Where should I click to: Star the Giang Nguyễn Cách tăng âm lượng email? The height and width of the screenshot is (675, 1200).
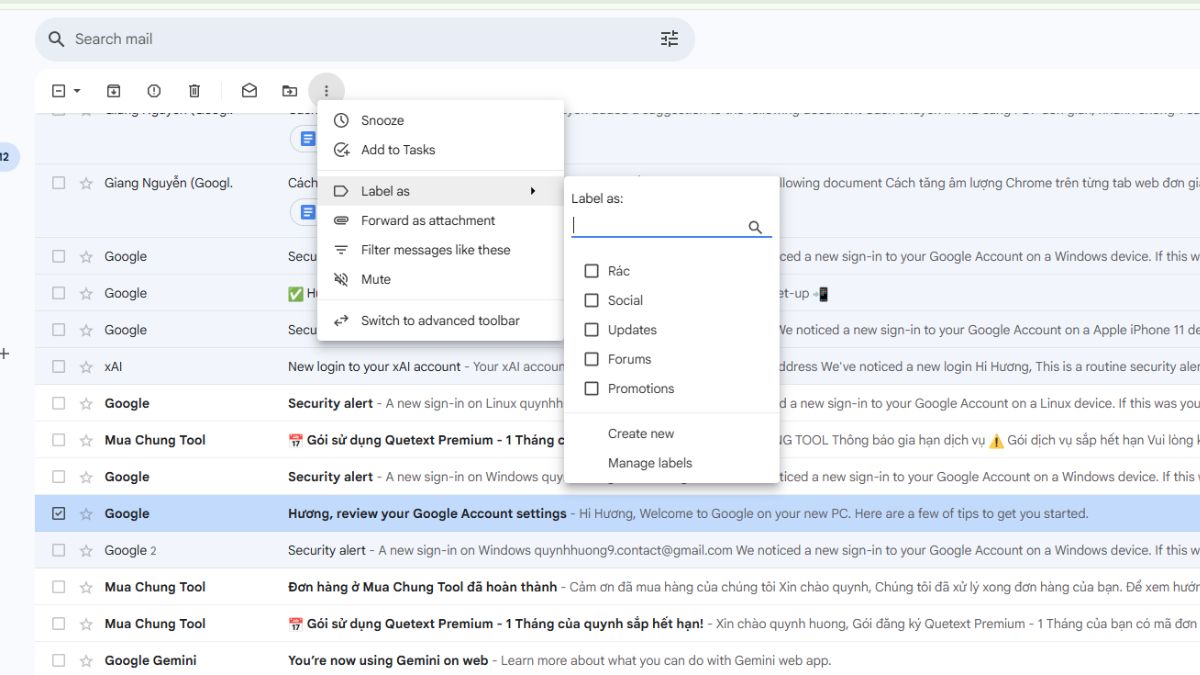pos(86,183)
